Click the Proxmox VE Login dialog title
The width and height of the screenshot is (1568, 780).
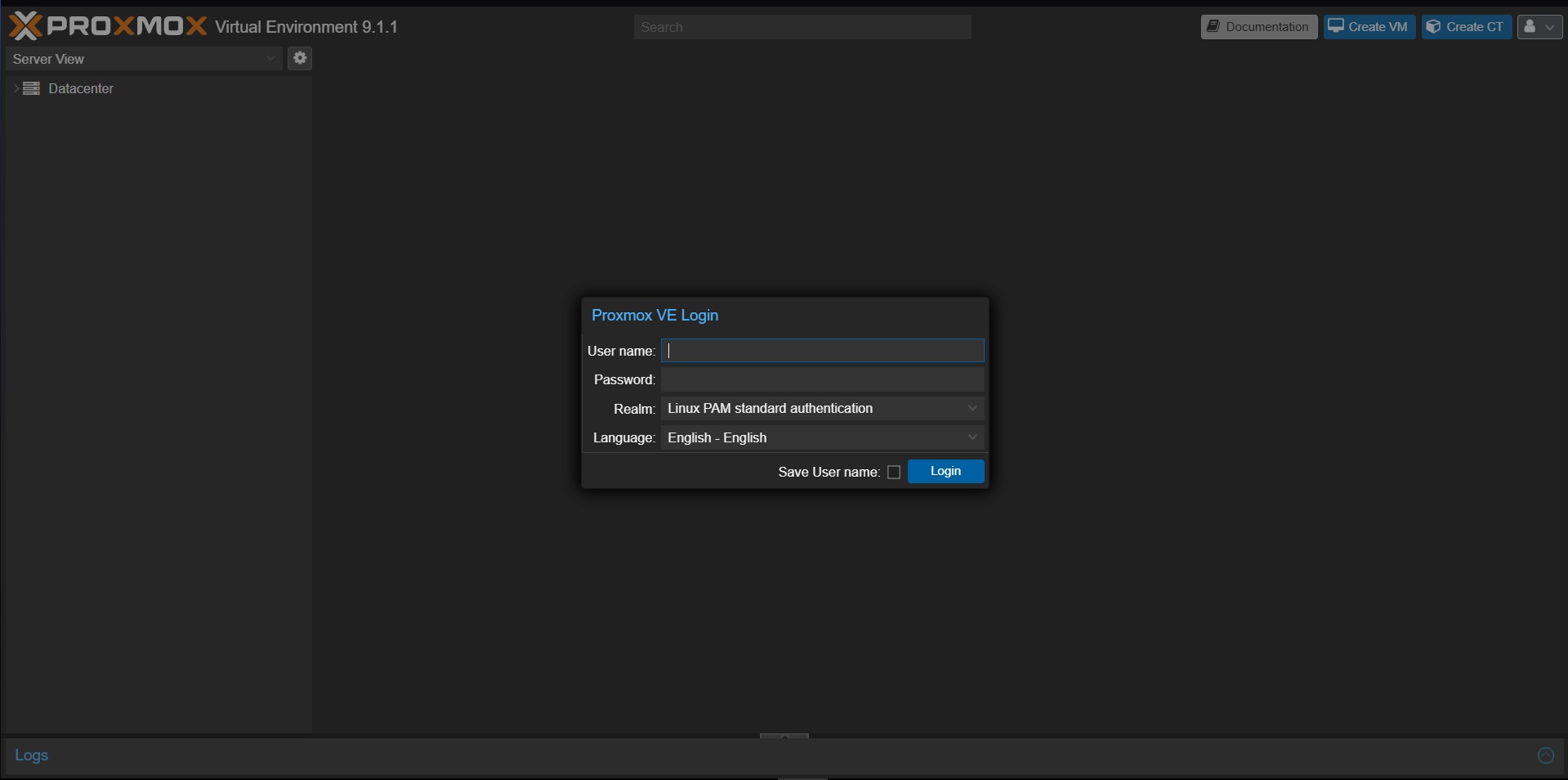pos(655,315)
